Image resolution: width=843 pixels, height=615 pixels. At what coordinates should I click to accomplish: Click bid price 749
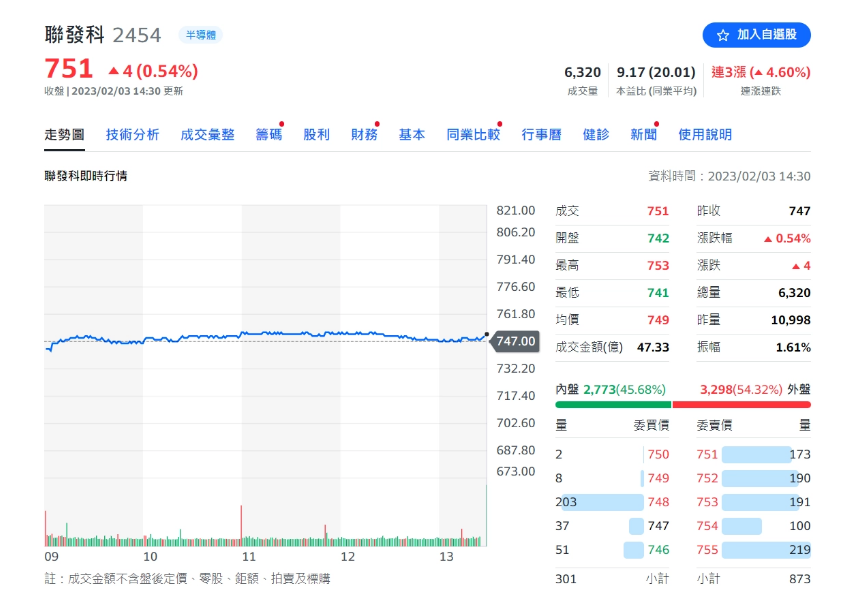[x=658, y=478]
